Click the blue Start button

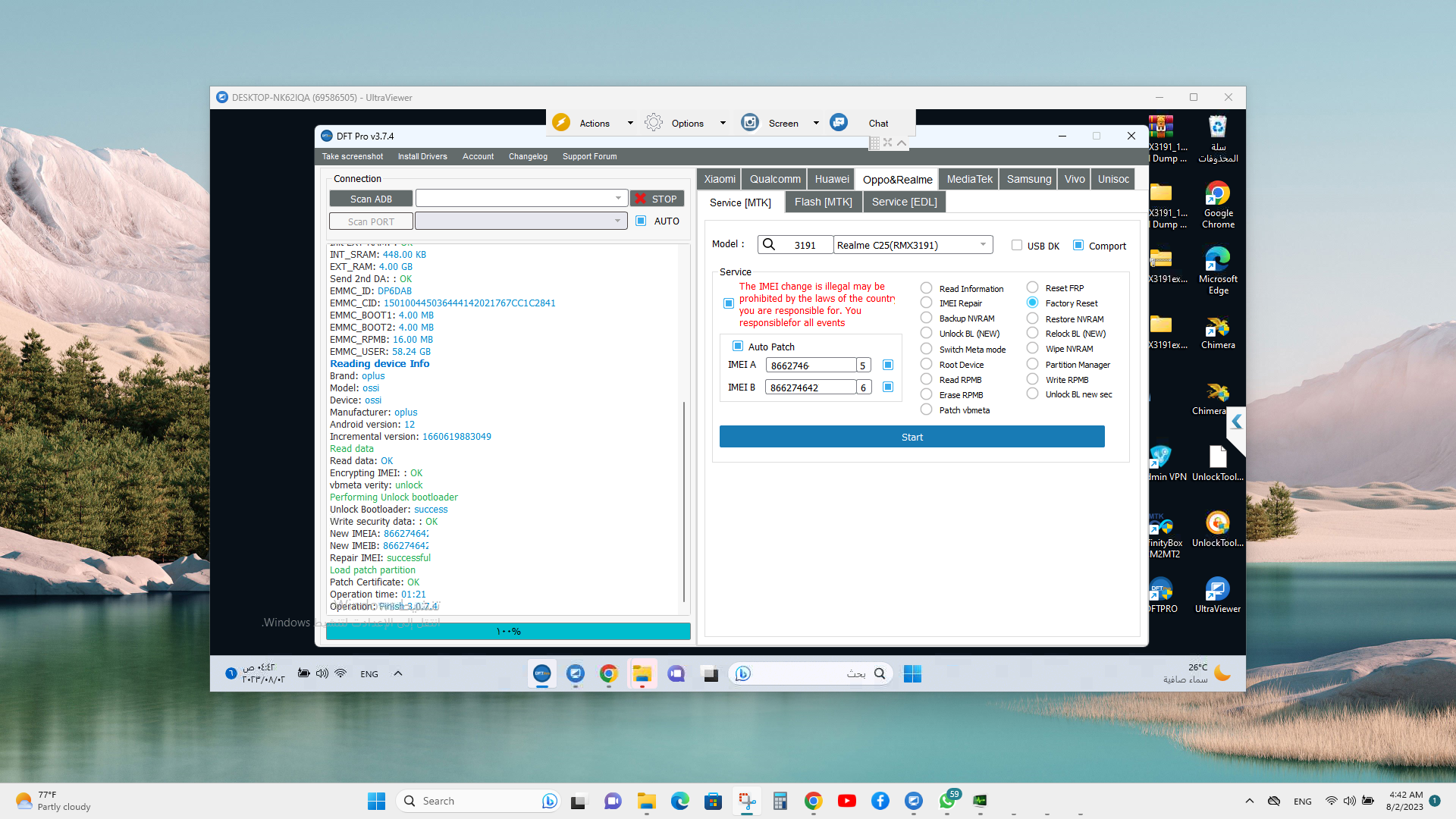(912, 437)
